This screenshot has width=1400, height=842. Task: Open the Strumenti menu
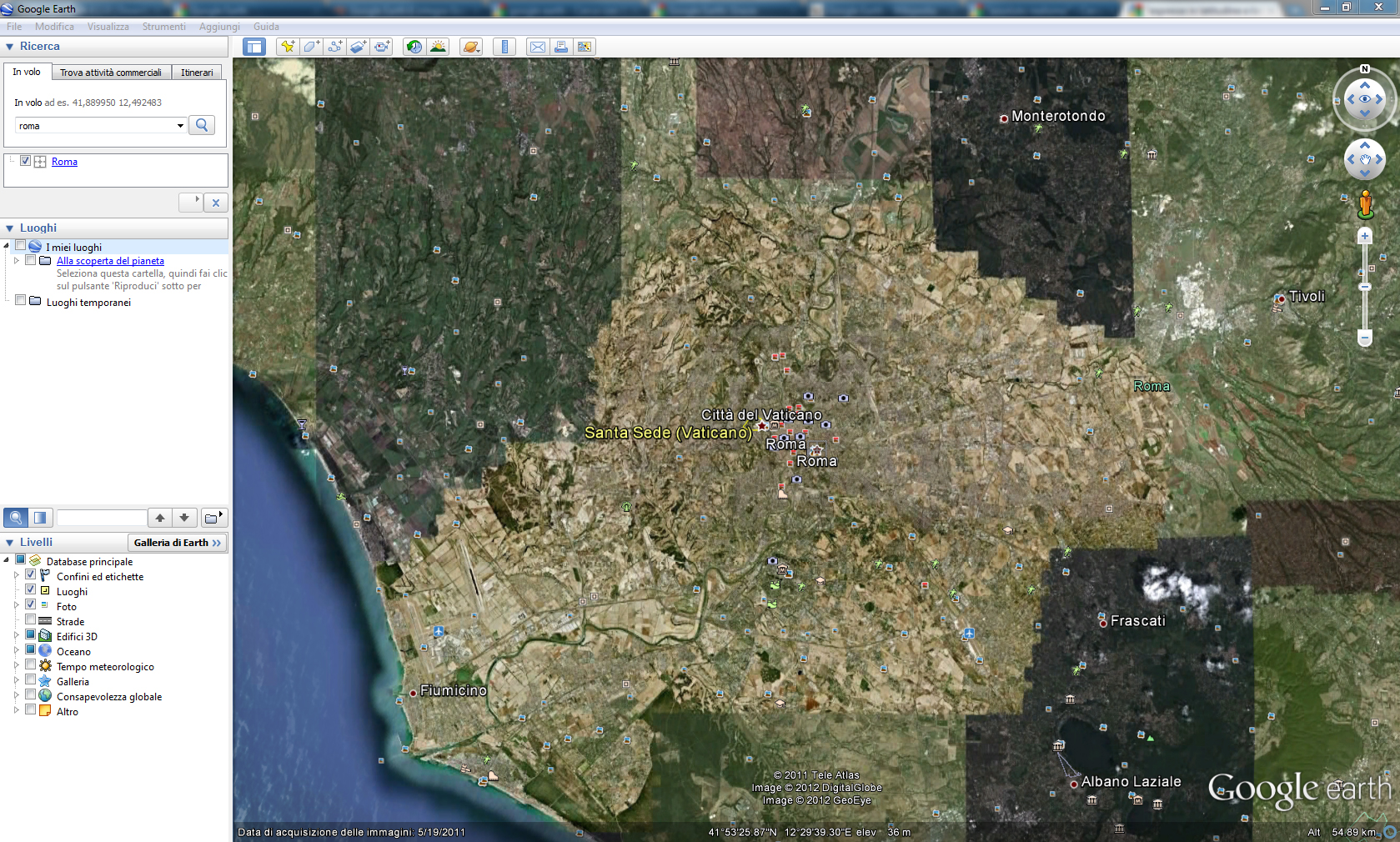coord(163,27)
